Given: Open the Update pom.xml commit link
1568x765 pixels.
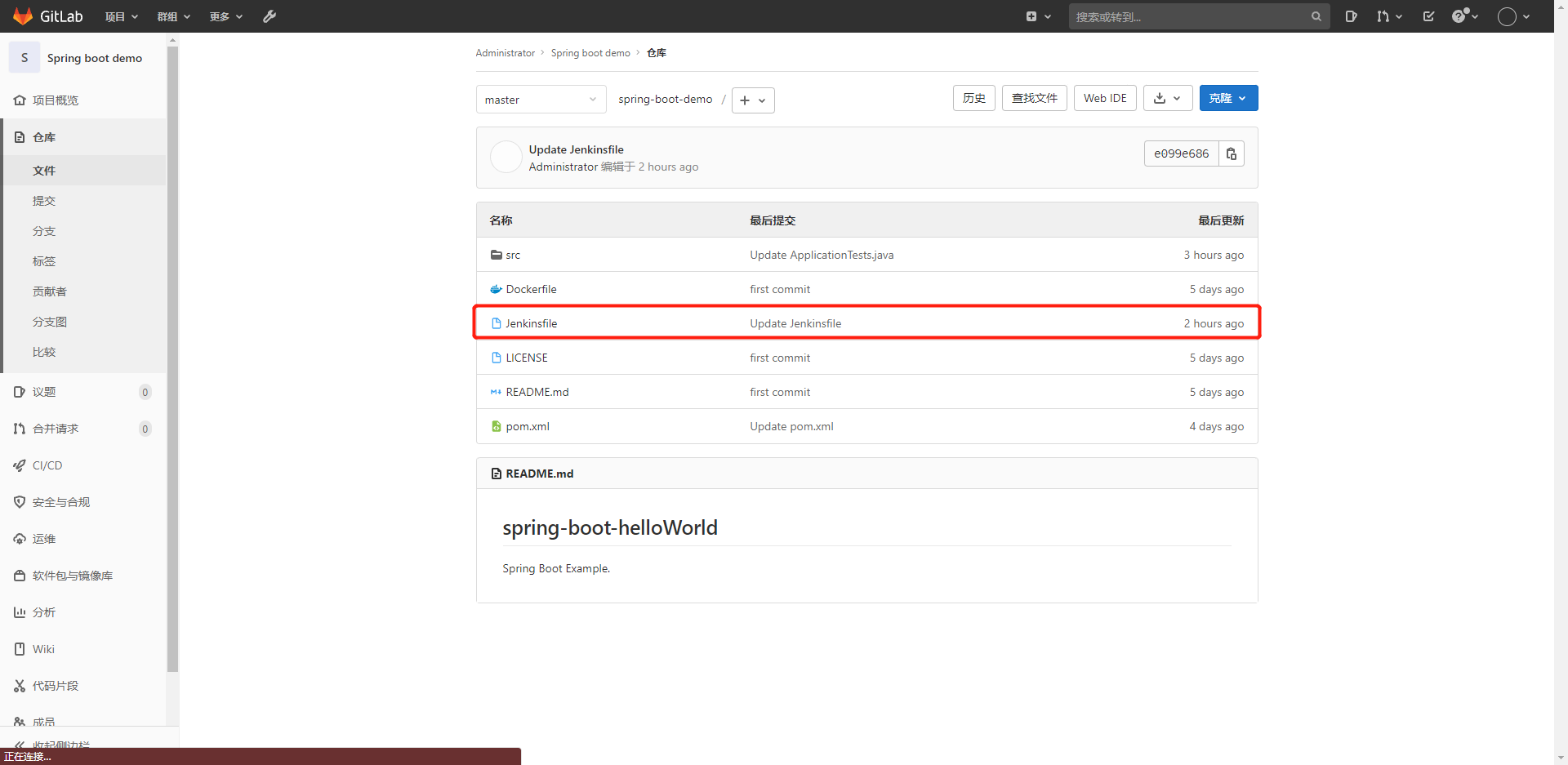Looking at the screenshot, I should point(791,426).
